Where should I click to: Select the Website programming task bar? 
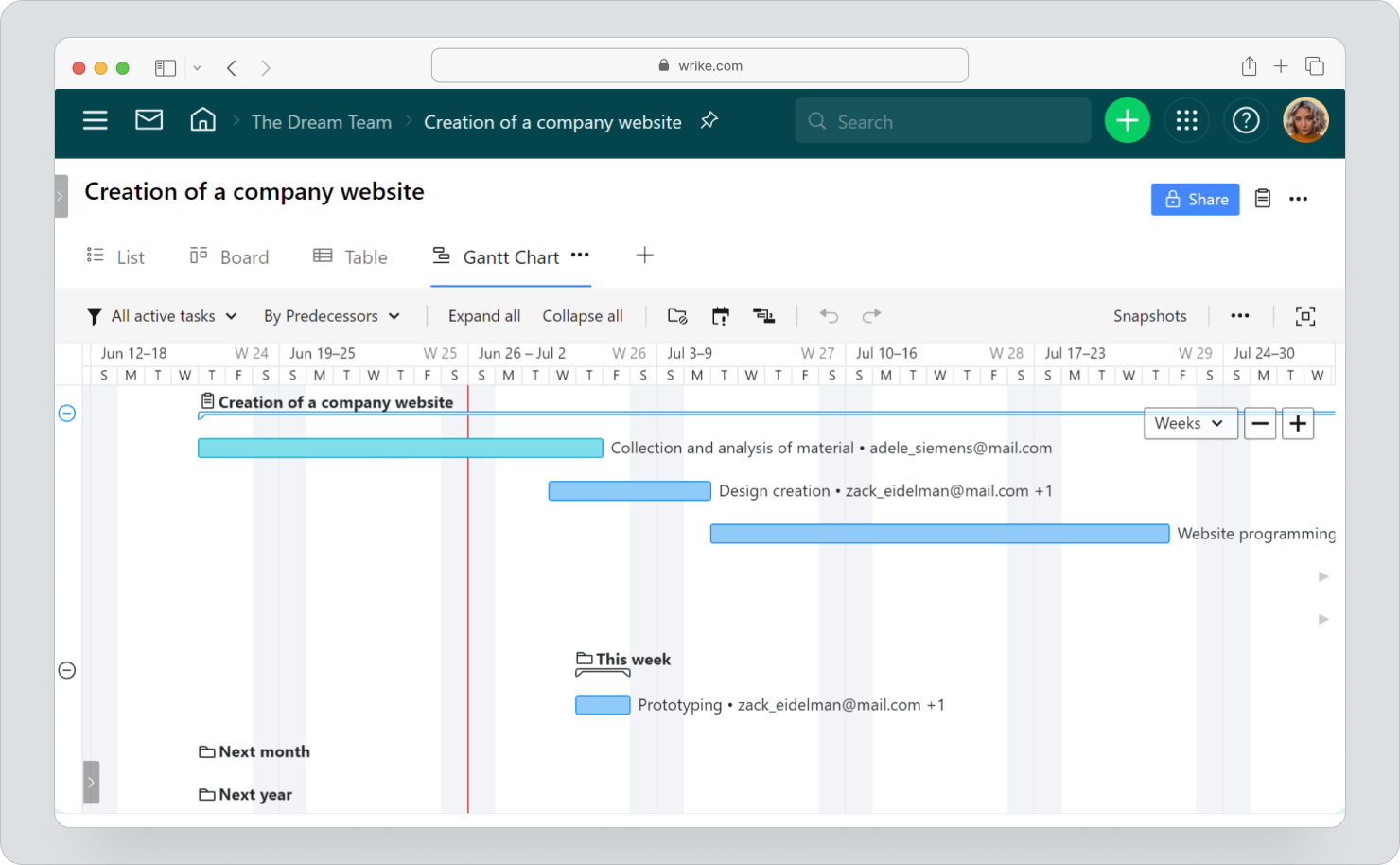[x=940, y=534]
